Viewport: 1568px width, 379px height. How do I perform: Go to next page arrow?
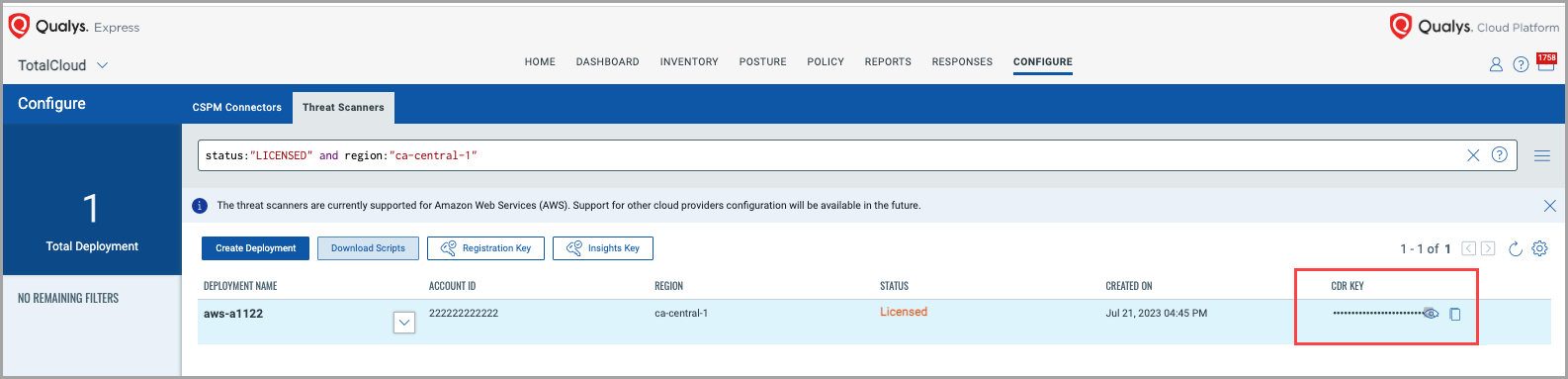(1488, 248)
